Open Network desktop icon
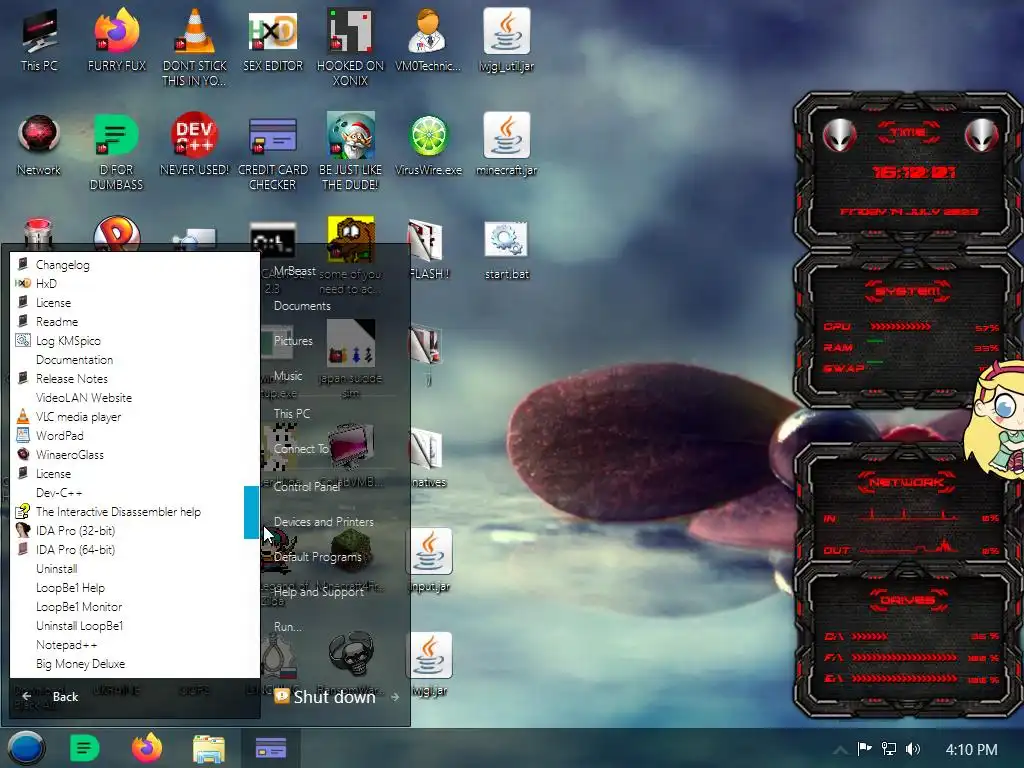Screen dimensions: 1024x768 pos(39,145)
